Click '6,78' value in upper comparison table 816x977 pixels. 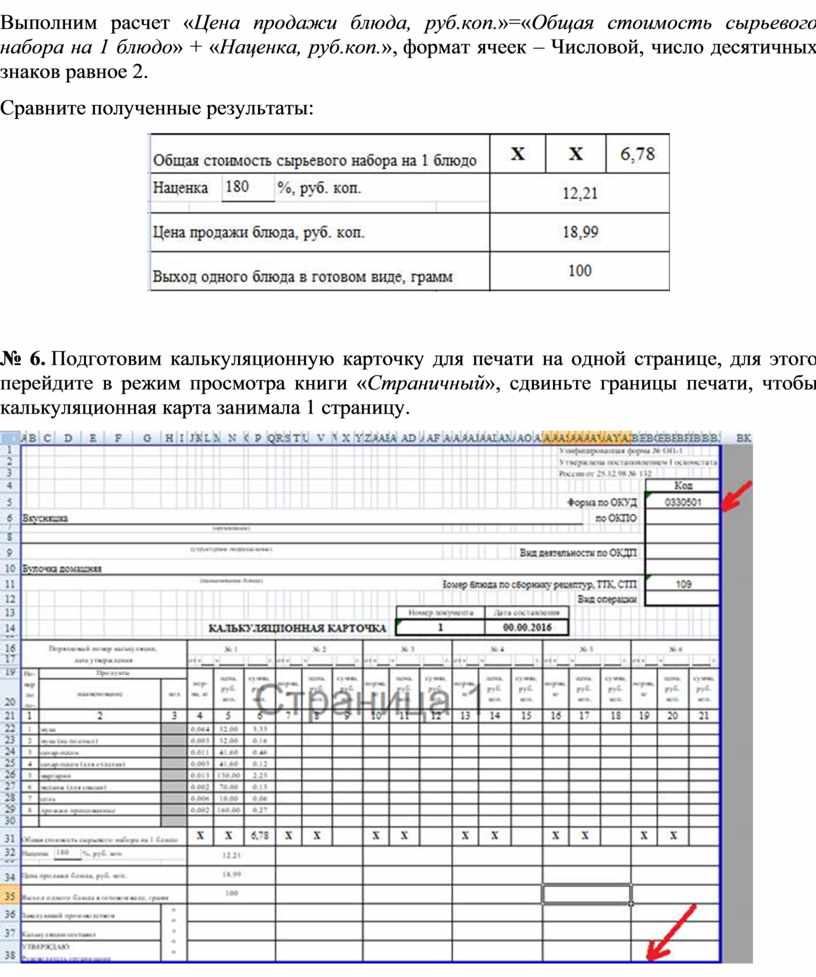point(637,154)
